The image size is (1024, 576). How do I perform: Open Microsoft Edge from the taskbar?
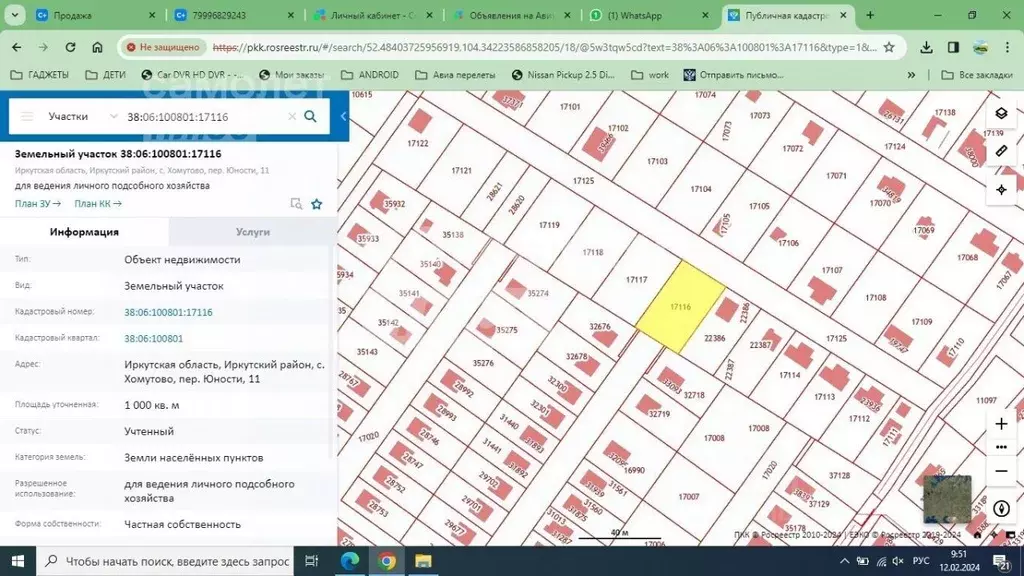click(x=349, y=561)
